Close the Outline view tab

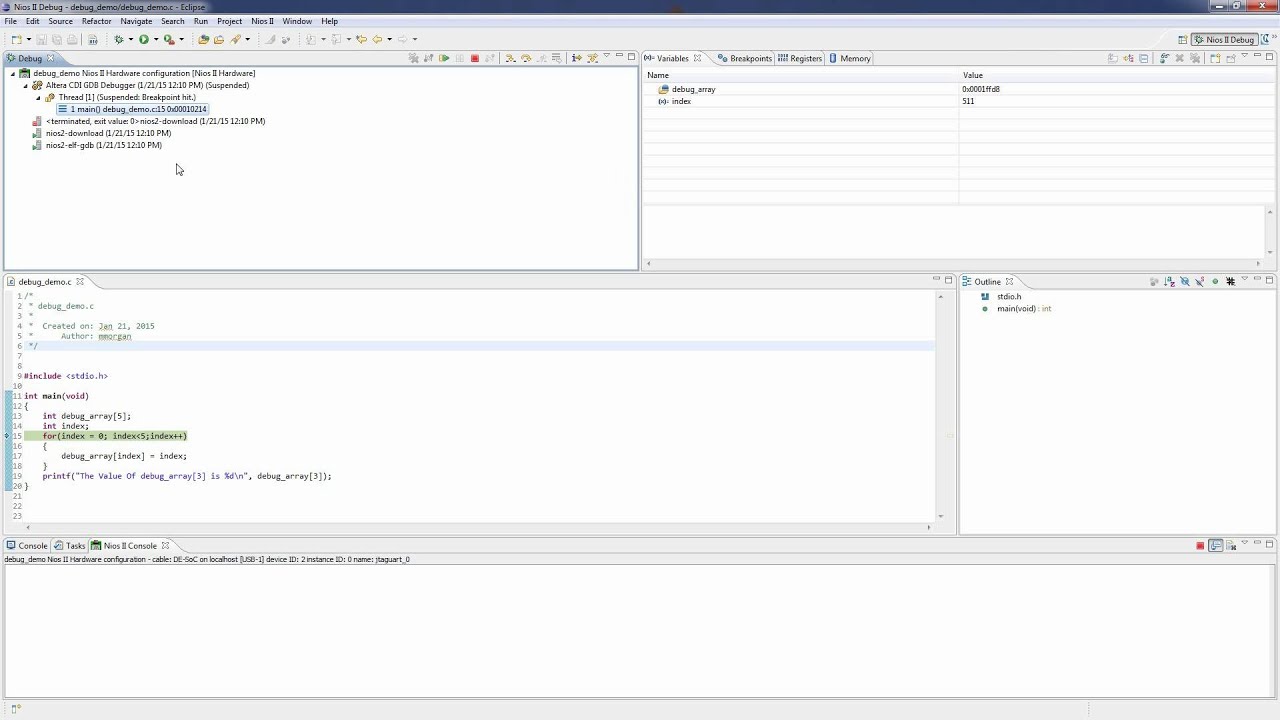pyautogui.click(x=1009, y=282)
